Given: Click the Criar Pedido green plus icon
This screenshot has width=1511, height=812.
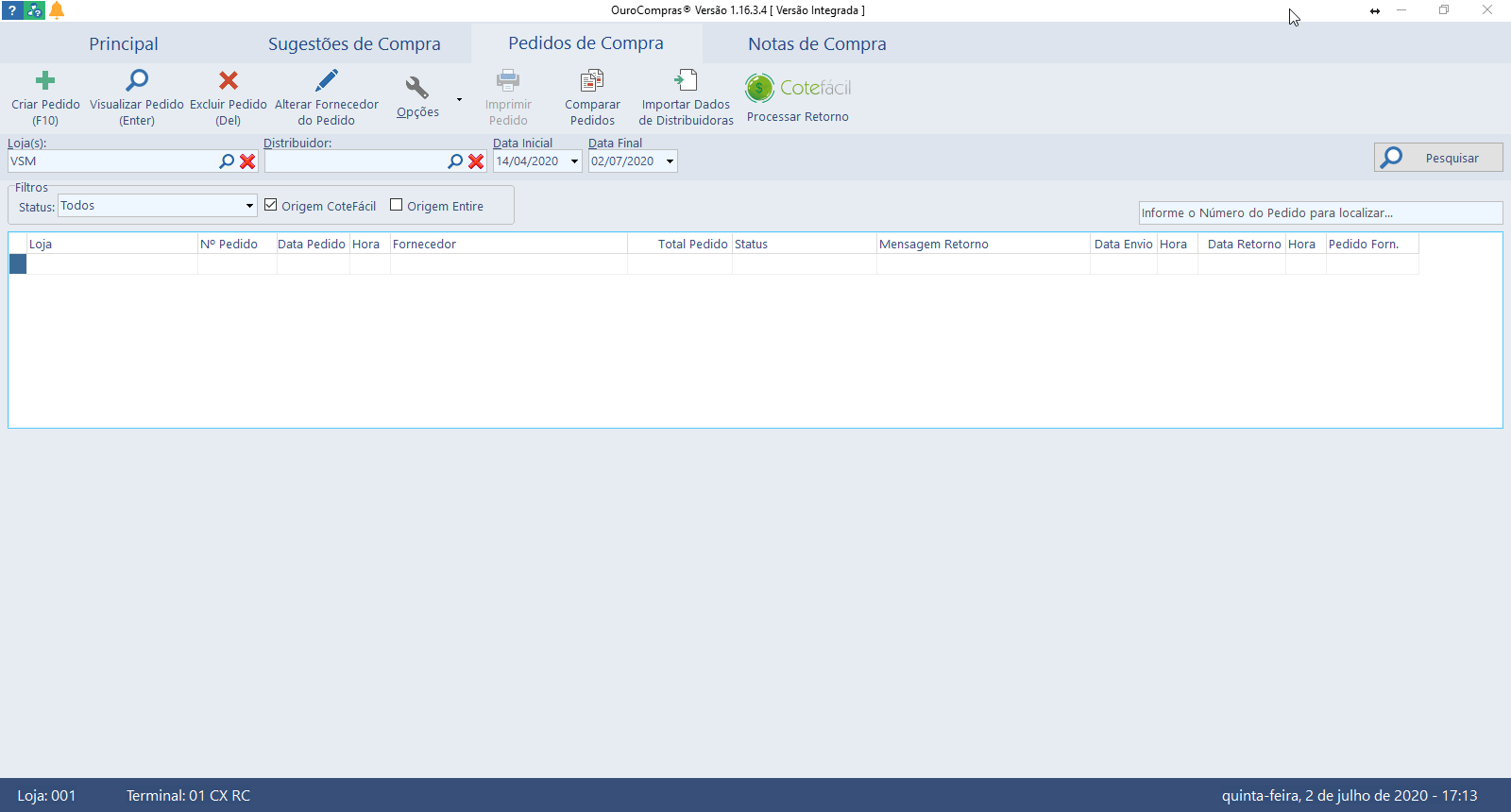Looking at the screenshot, I should pos(45,81).
